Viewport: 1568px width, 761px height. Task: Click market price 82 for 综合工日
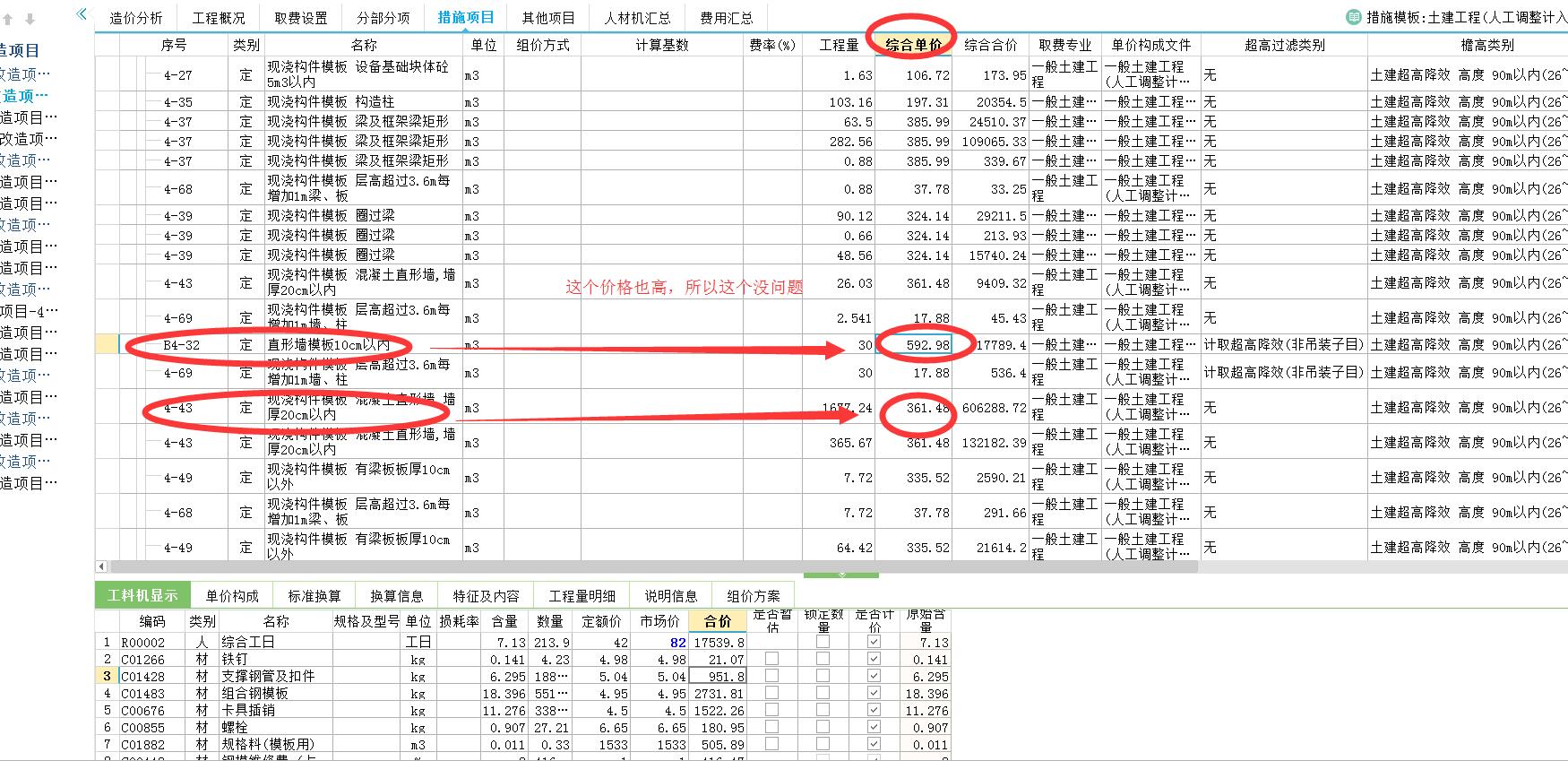(x=659, y=642)
